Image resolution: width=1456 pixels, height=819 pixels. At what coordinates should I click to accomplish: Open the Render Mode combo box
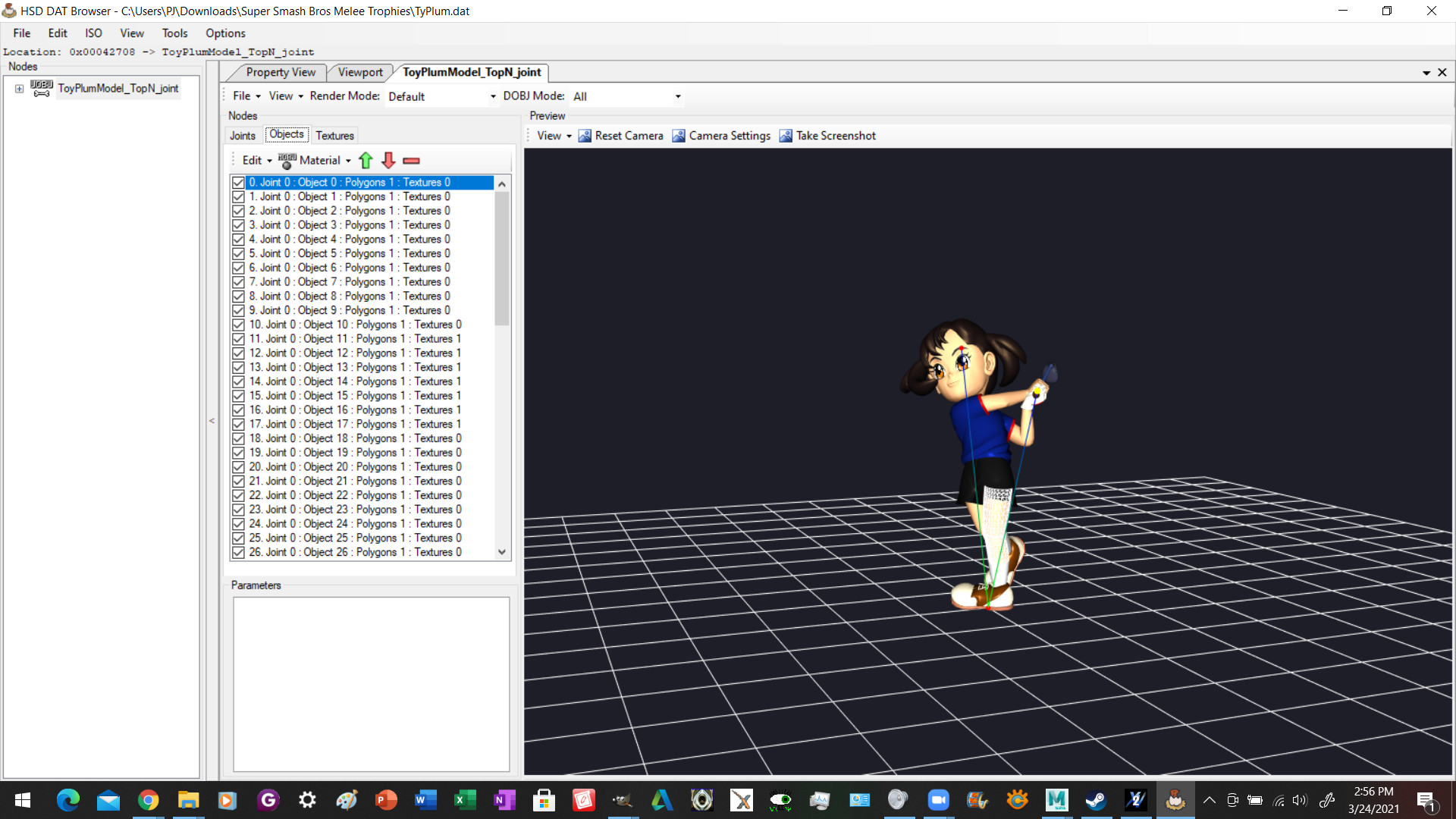pos(441,96)
